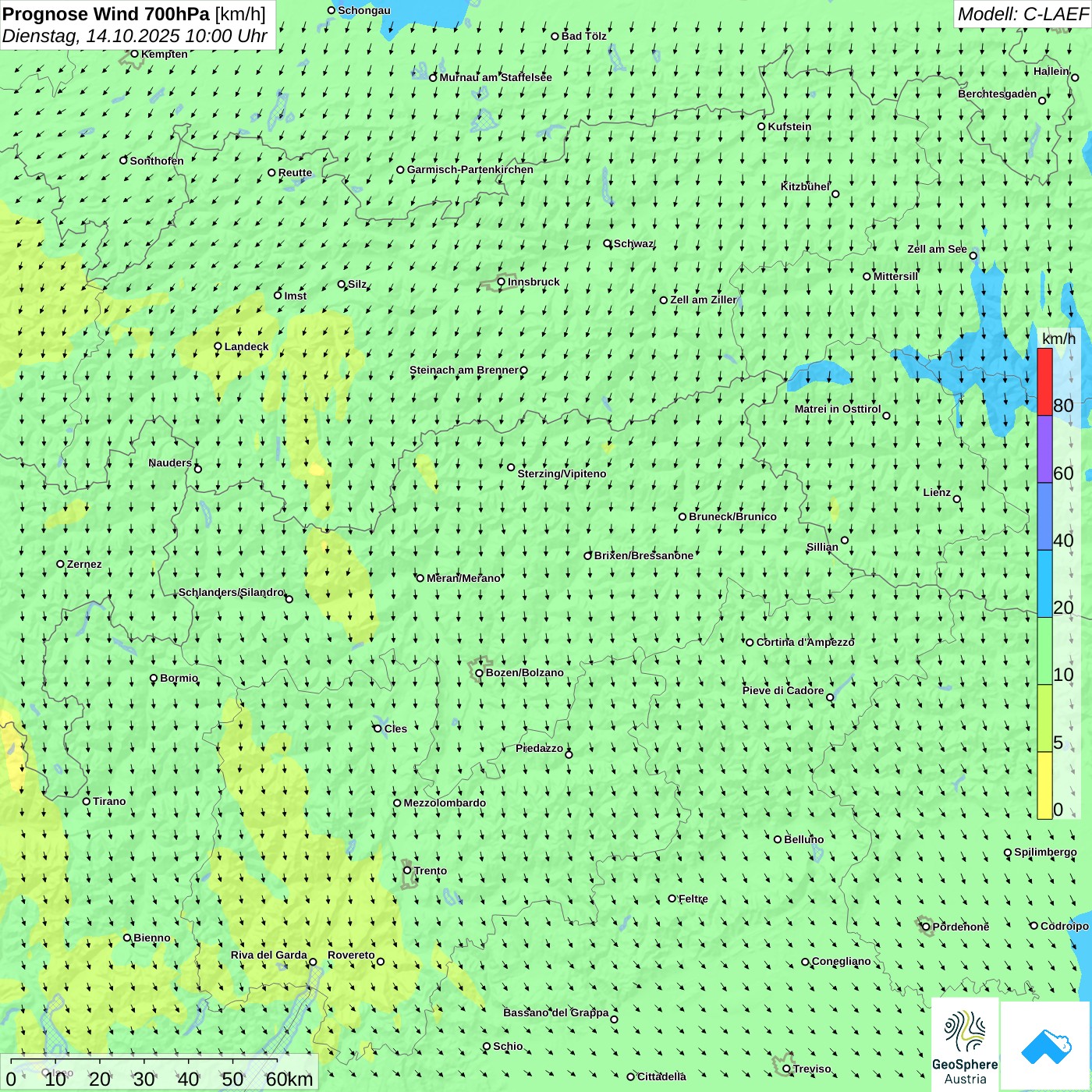Click the 'Lienz' label

pos(937,492)
